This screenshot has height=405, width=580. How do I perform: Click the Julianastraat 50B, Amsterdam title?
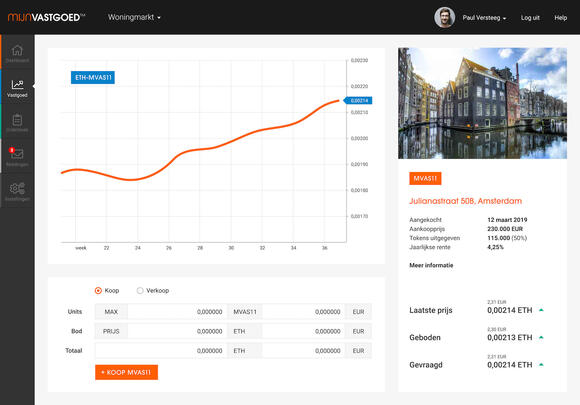point(465,201)
